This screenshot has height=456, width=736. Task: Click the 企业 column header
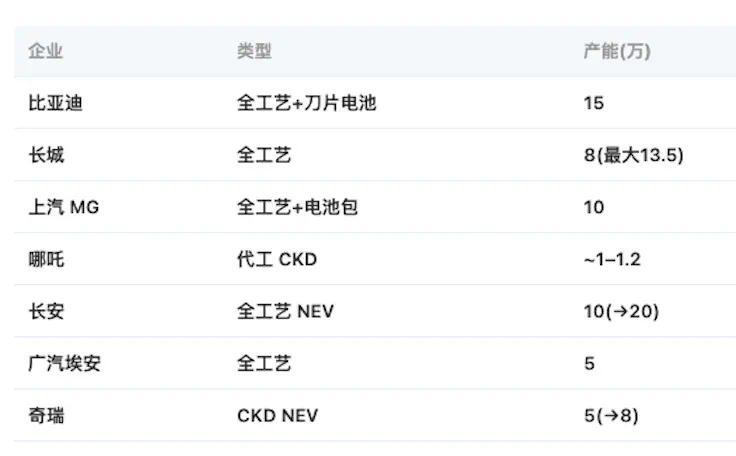[x=46, y=51]
